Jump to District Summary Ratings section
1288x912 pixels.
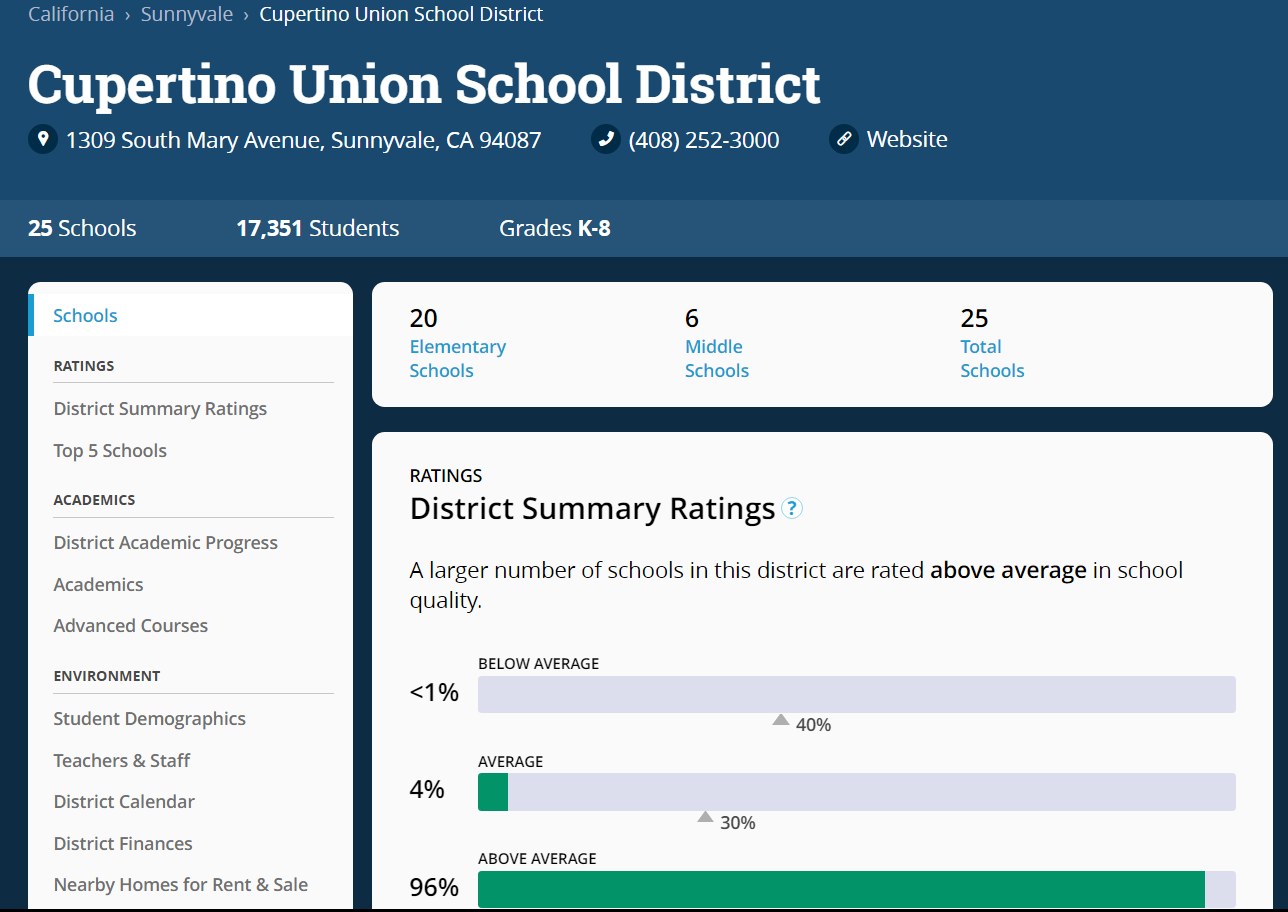click(x=160, y=409)
